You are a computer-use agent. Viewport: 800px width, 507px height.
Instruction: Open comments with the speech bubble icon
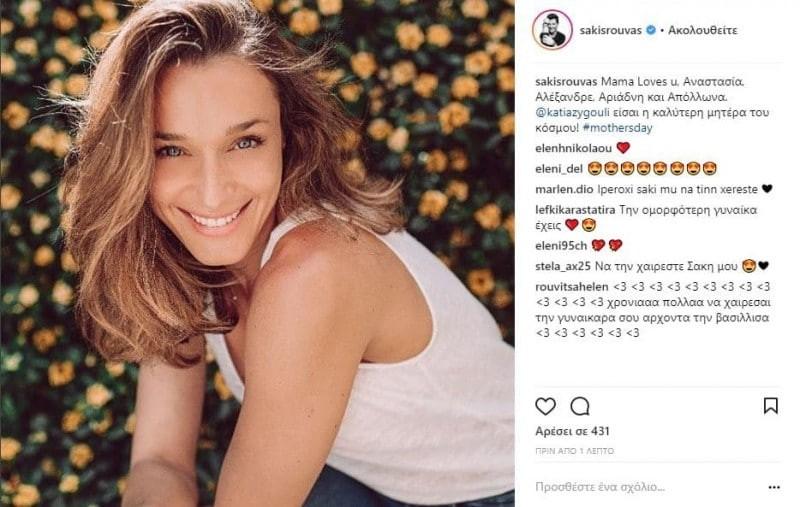coord(579,406)
